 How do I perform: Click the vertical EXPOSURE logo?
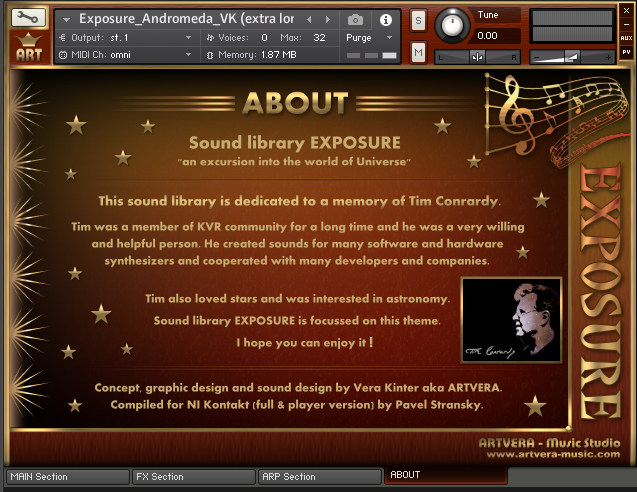pyautogui.click(x=600, y=290)
